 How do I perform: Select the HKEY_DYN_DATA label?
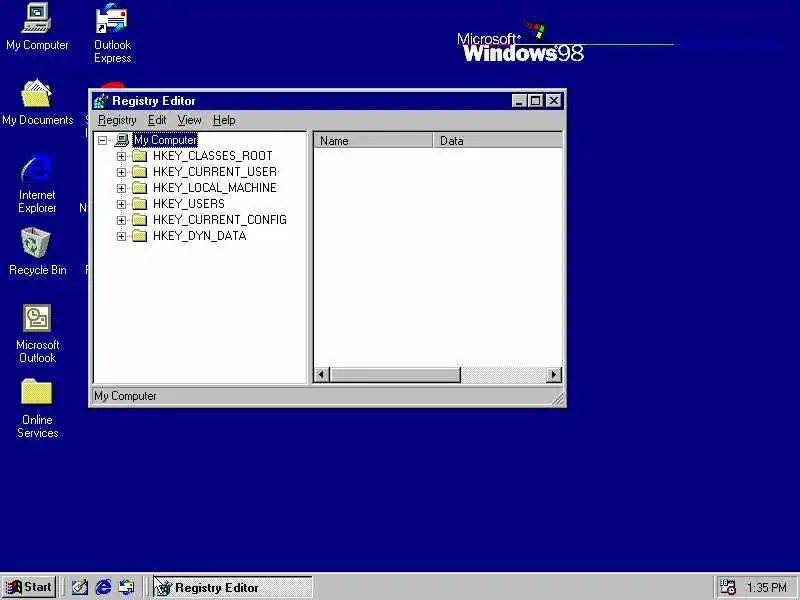(199, 236)
